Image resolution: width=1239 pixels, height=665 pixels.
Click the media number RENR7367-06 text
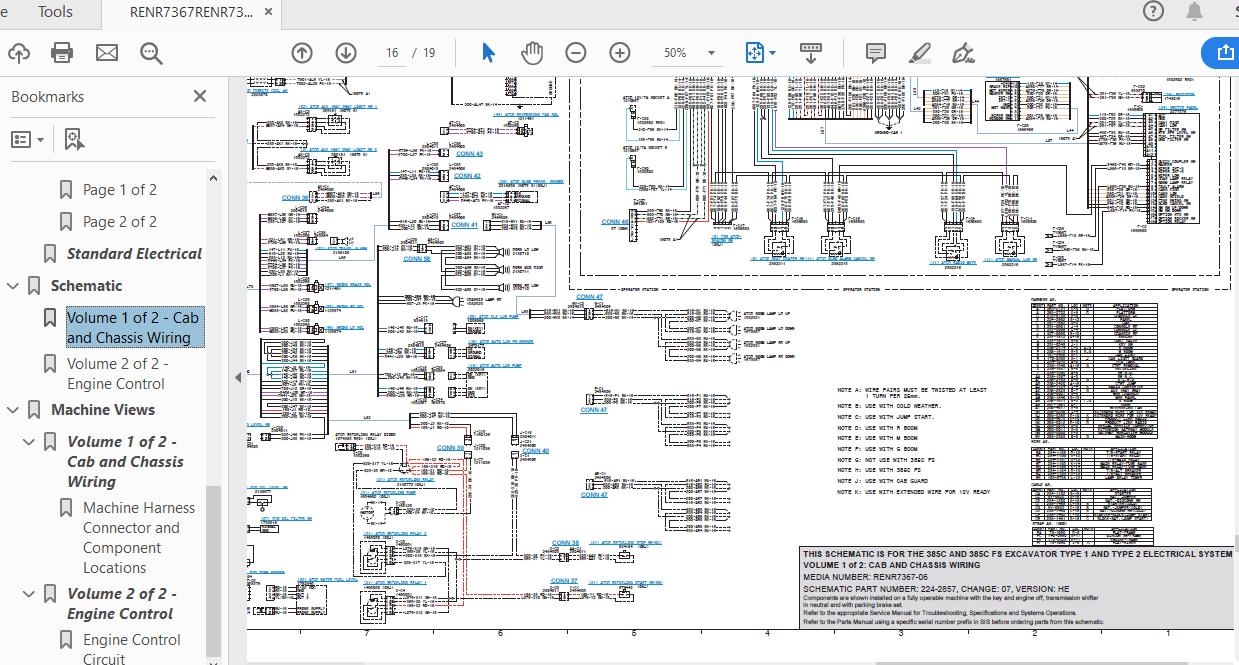[x=866, y=578]
